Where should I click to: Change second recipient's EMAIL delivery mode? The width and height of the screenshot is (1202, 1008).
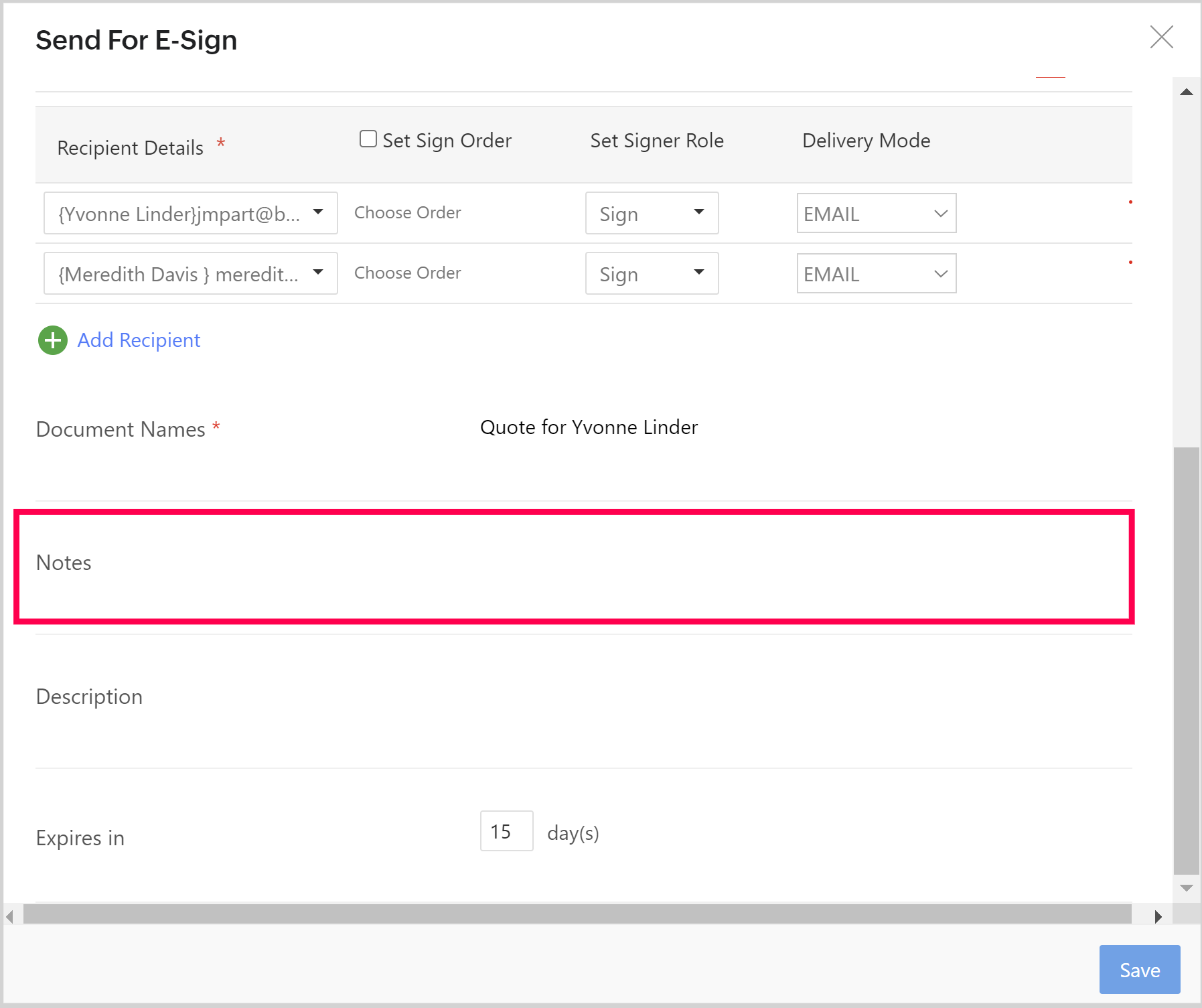click(x=876, y=273)
